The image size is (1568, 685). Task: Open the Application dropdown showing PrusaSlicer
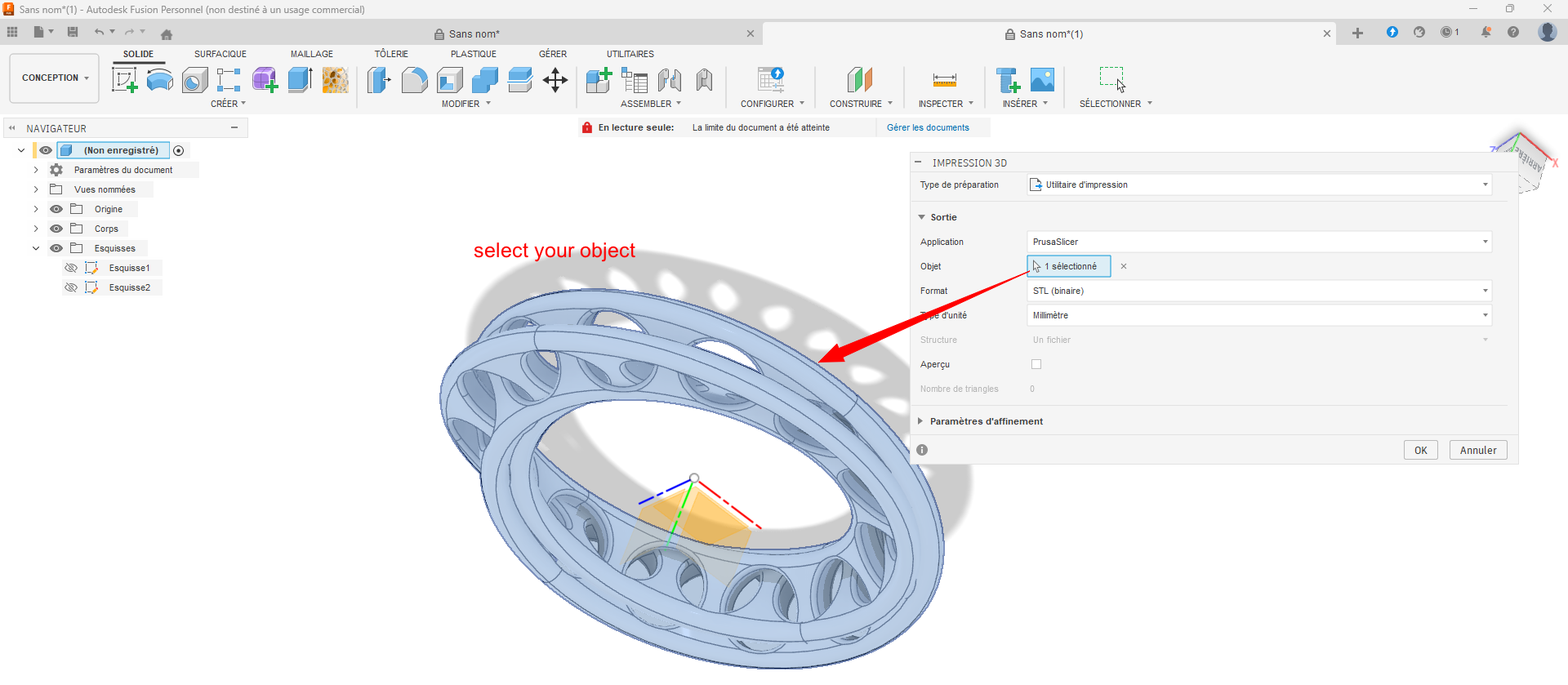1259,242
